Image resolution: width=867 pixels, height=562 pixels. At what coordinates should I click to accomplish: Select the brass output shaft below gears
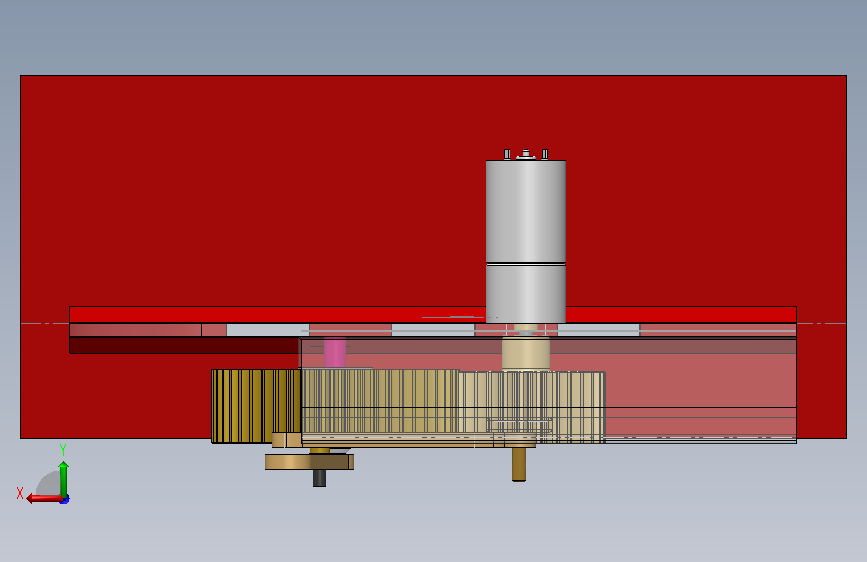click(519, 464)
